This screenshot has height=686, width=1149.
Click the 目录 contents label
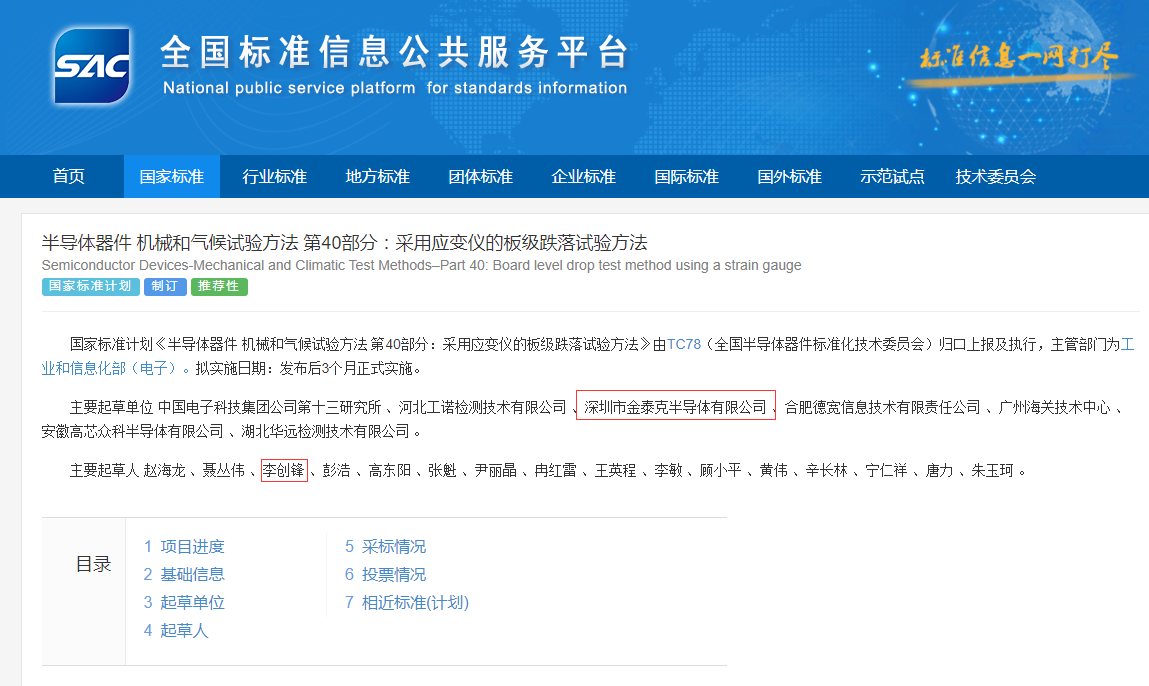click(x=94, y=564)
